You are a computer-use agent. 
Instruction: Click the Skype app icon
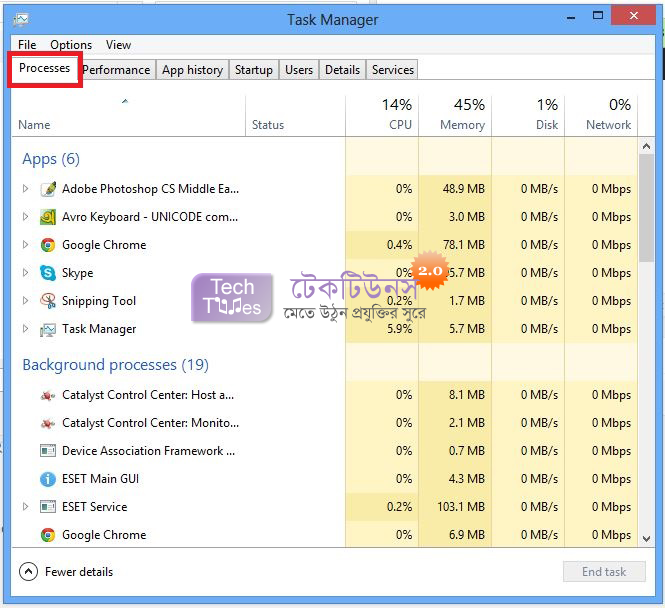click(x=48, y=273)
